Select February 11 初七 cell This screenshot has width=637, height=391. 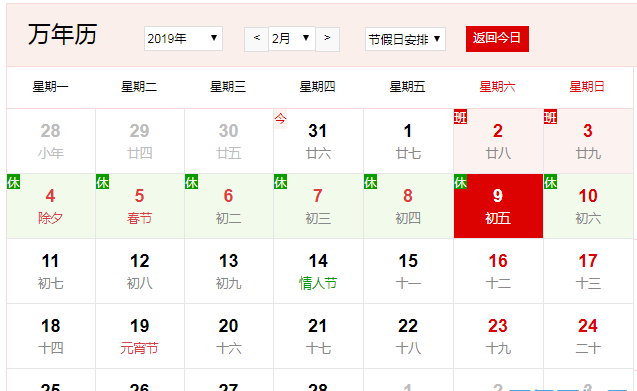[x=51, y=271]
